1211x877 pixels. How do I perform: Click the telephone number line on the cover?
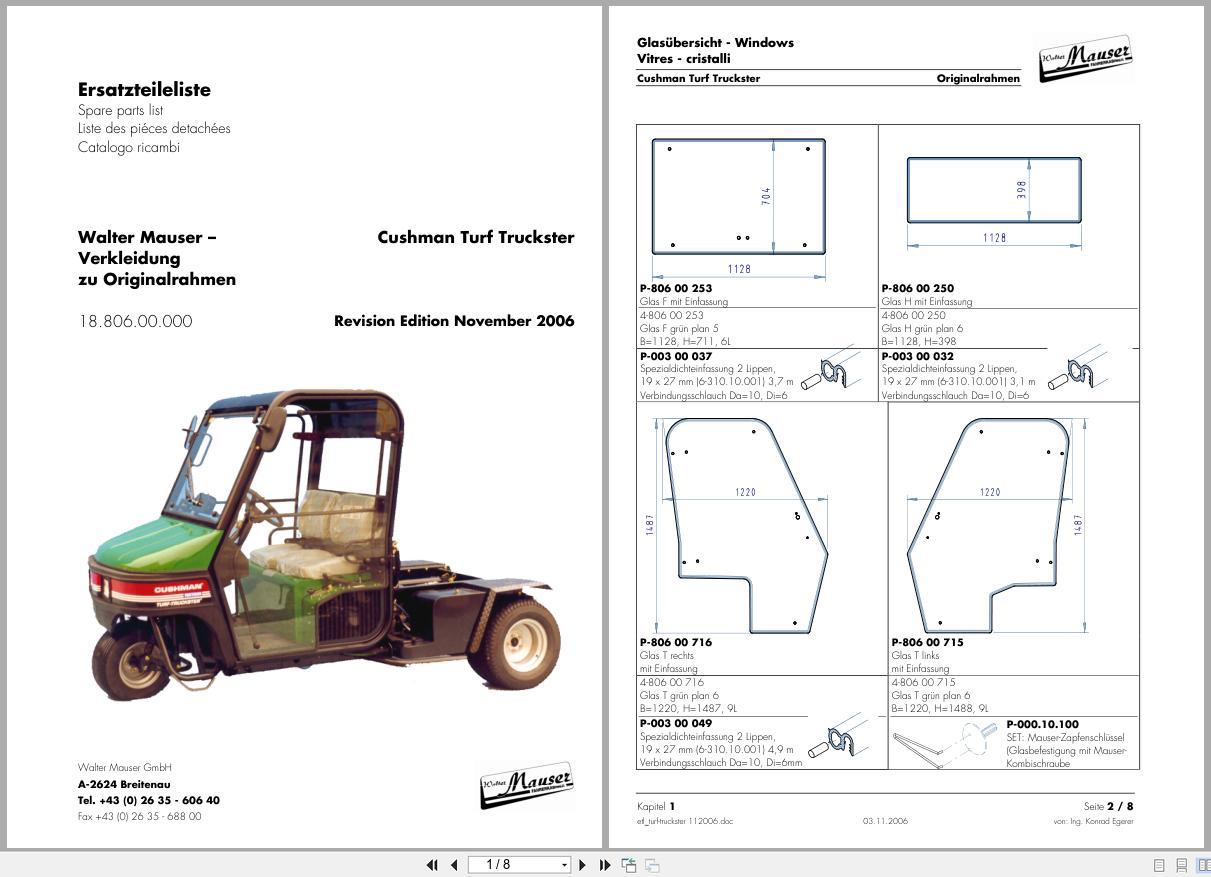[x=149, y=800]
